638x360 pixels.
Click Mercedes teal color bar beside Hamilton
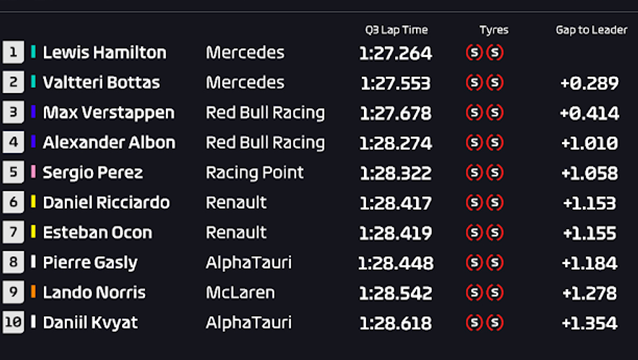point(33,52)
